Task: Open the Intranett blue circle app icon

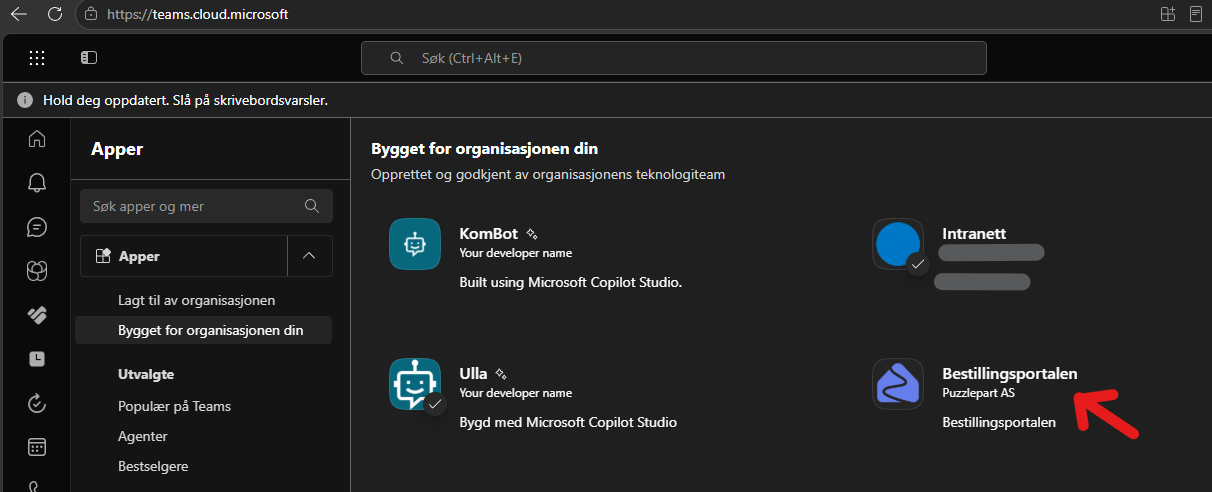Action: 898,244
